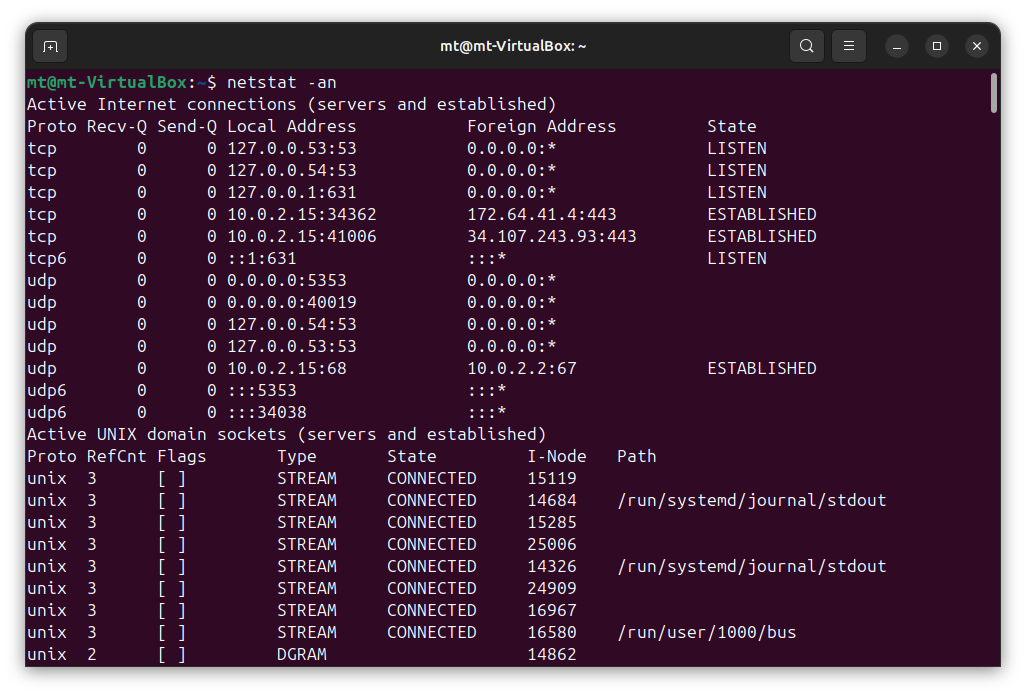Open the hamburger main menu

[x=849, y=46]
